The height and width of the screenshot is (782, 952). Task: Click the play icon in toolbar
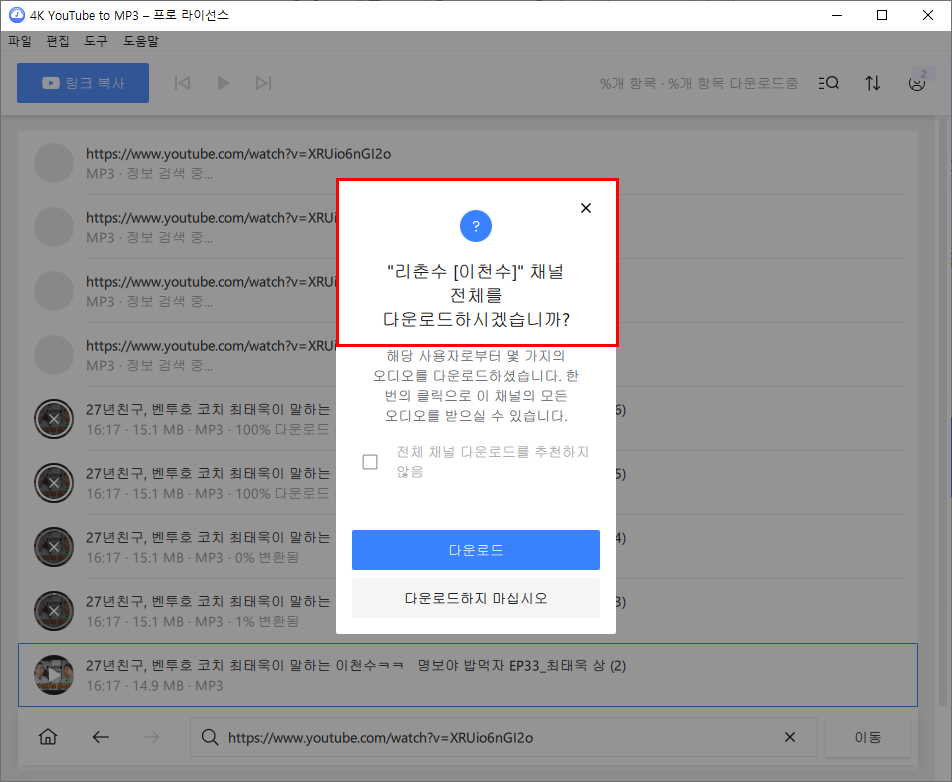223,83
